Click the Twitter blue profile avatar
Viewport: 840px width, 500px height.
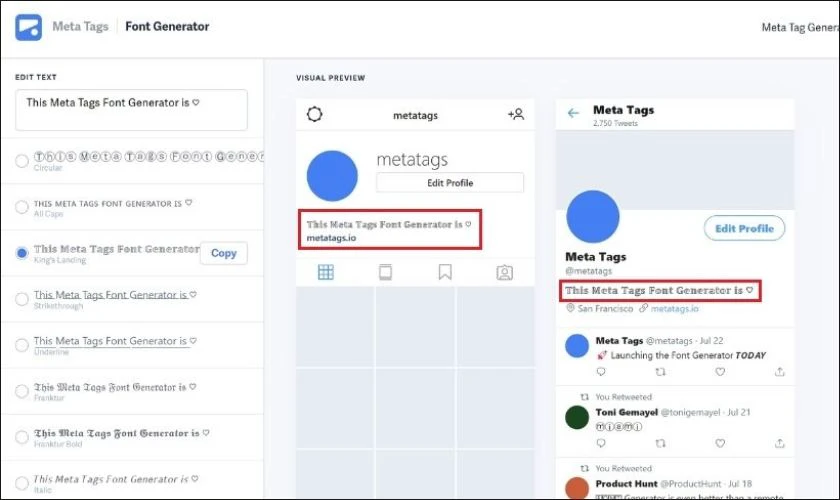point(592,217)
